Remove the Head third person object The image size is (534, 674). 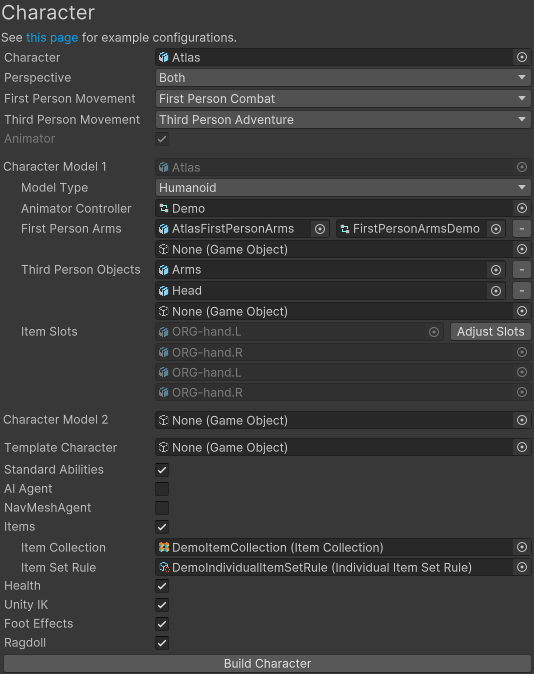(522, 291)
